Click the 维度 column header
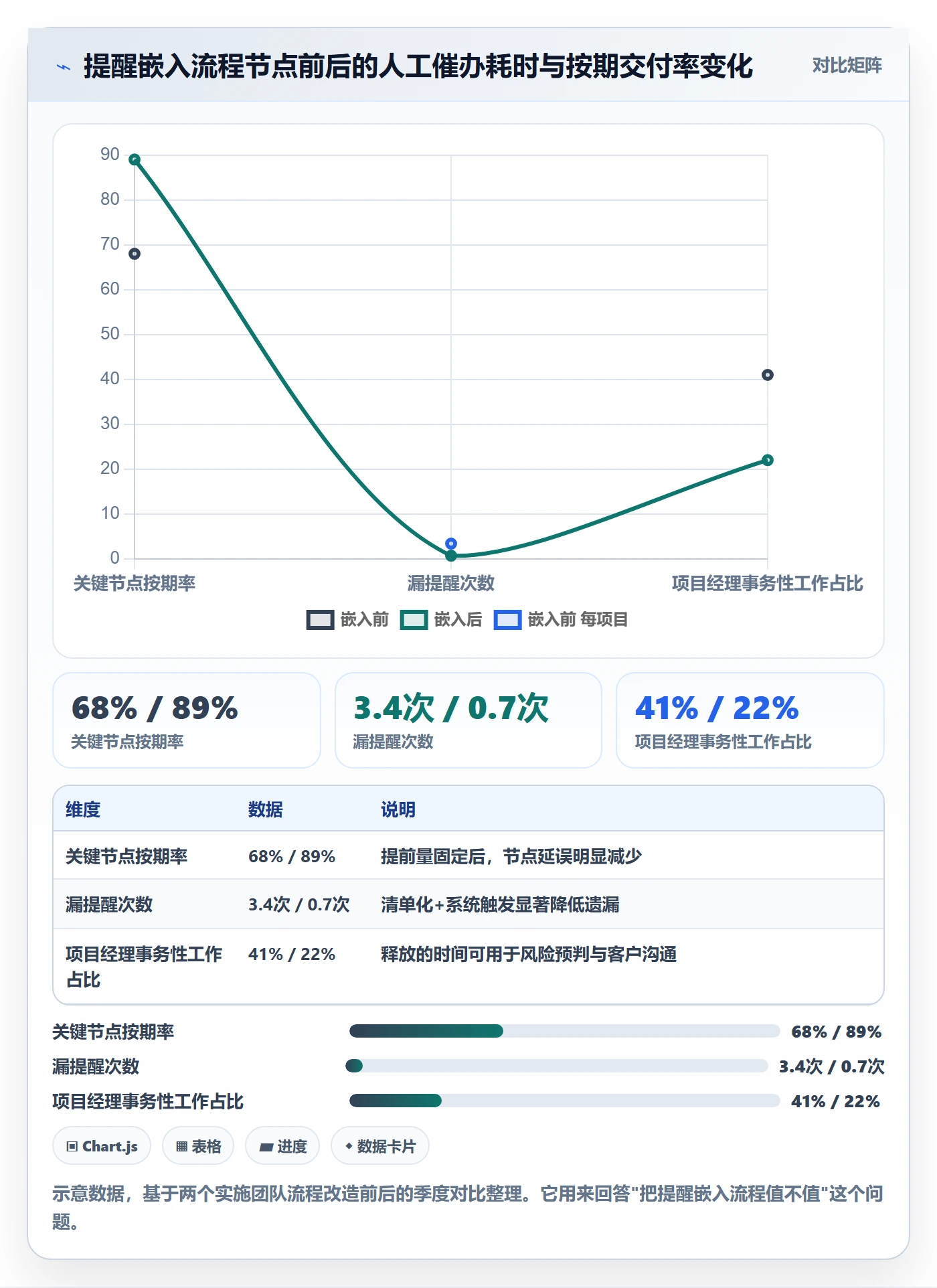Viewport: 937px width, 1288px height. [83, 809]
